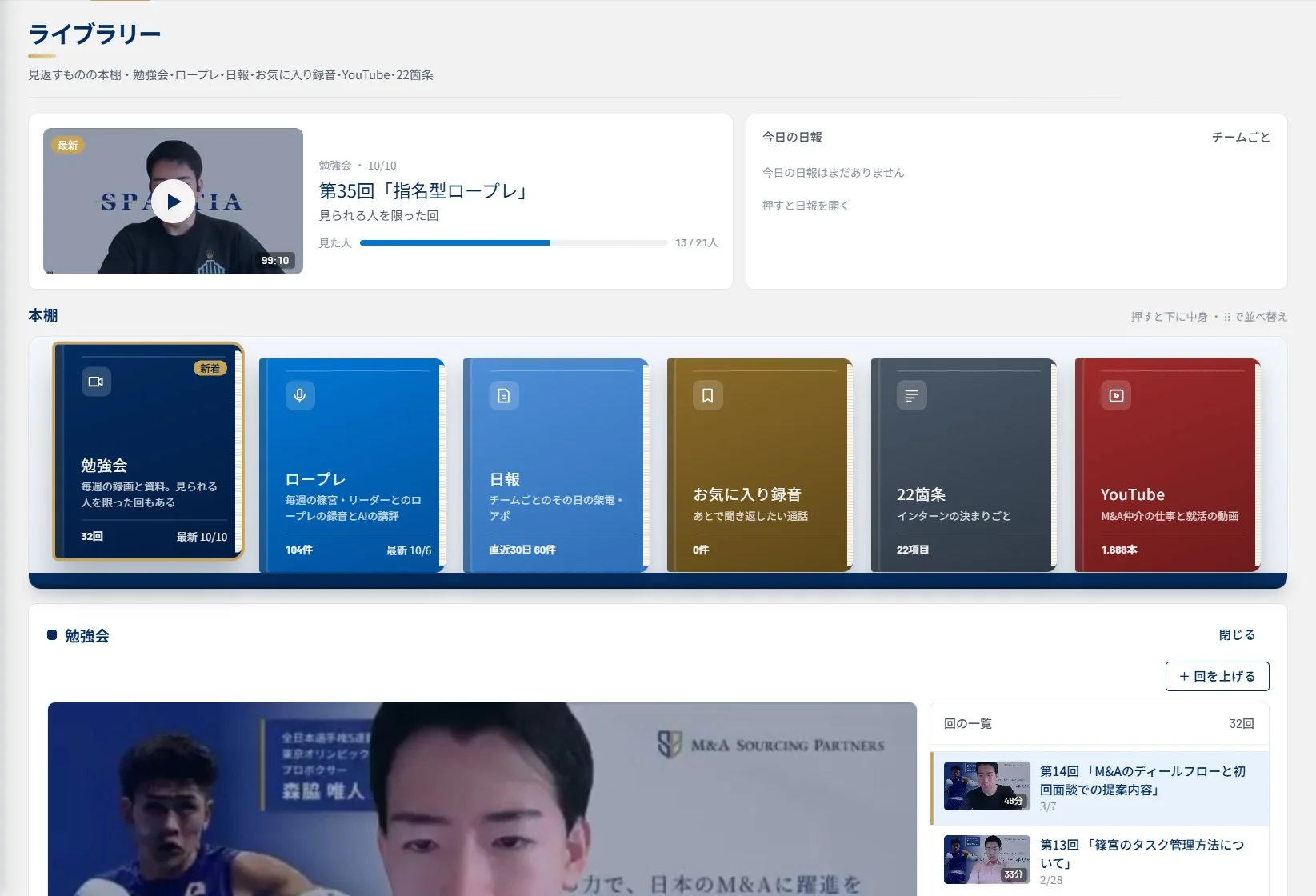Click the ＋ 回を上げる button
1316x896 pixels.
tap(1217, 676)
